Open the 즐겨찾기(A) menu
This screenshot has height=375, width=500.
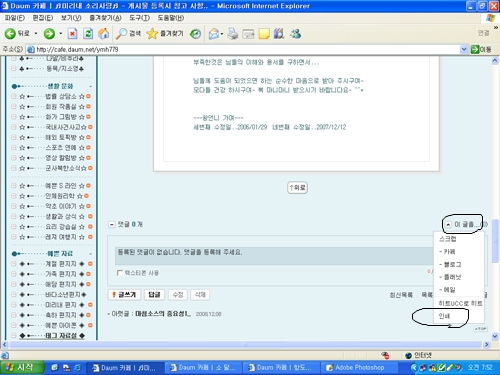click(x=105, y=18)
